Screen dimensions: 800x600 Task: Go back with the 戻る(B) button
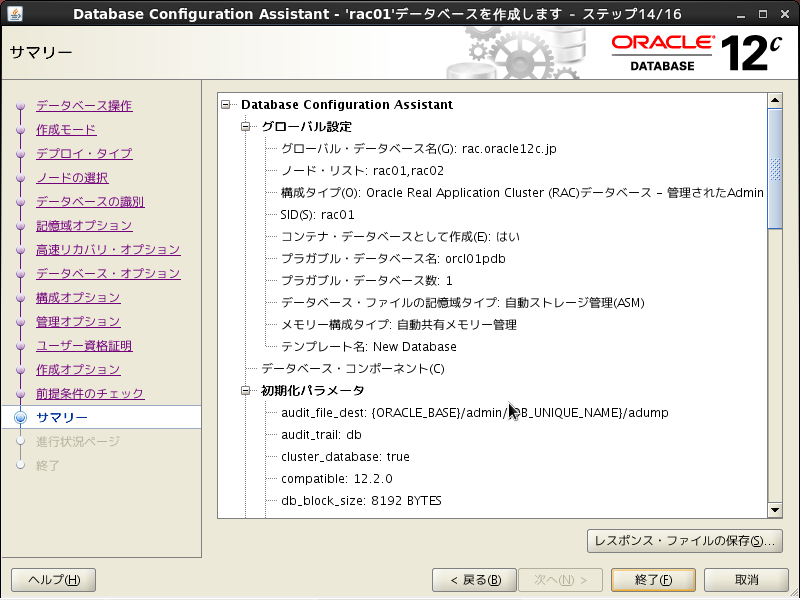point(474,580)
